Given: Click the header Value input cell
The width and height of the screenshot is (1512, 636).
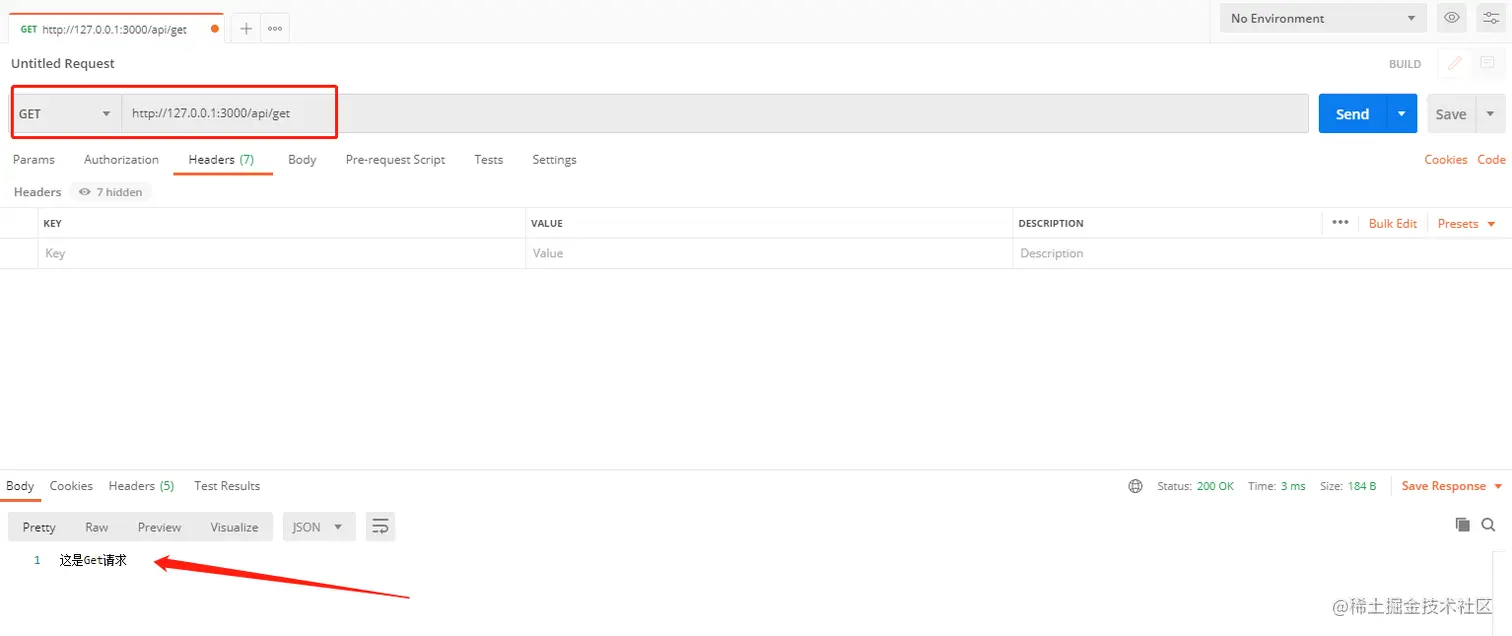Looking at the screenshot, I should [x=769, y=253].
